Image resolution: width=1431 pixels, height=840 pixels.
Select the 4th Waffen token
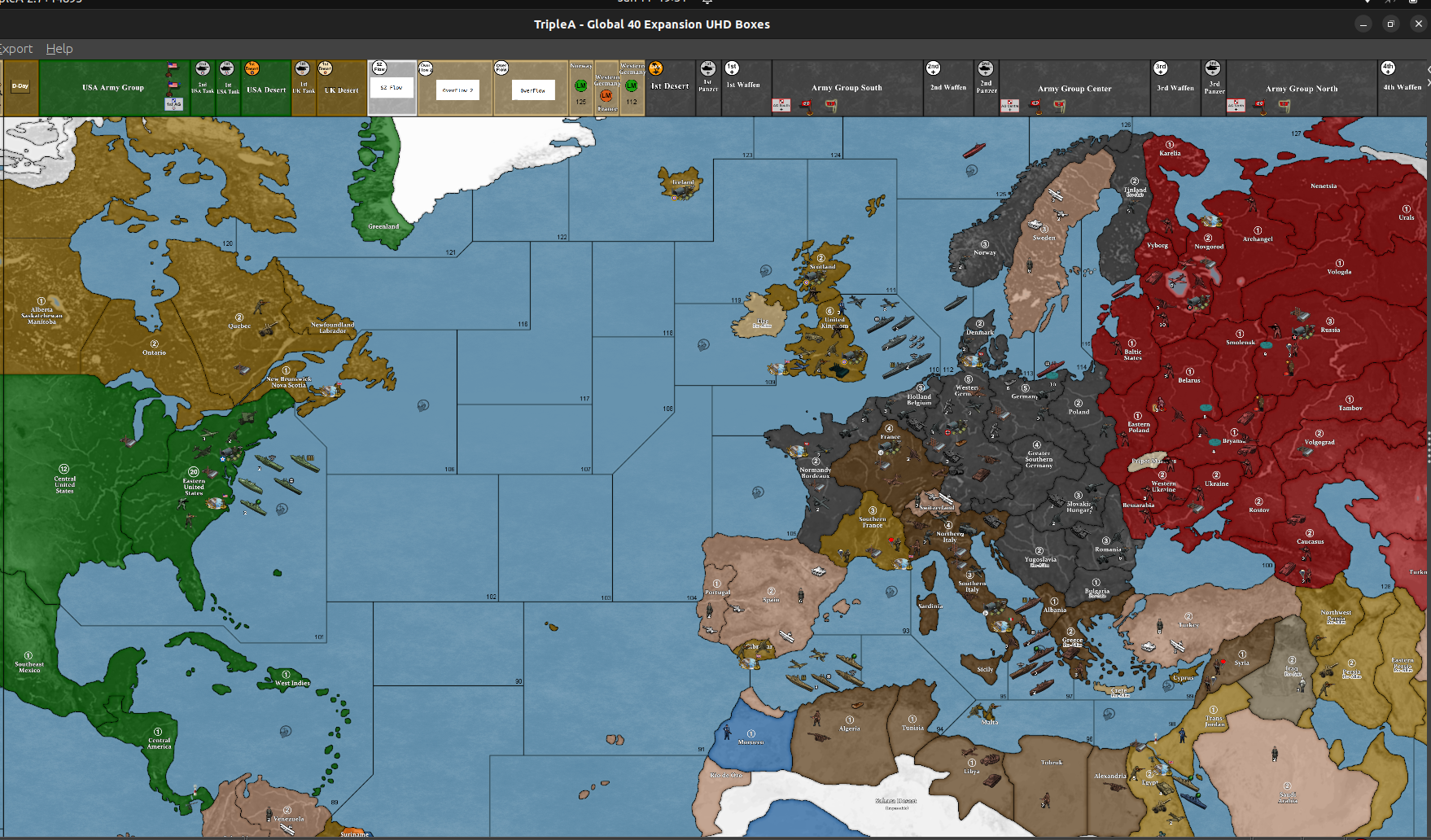[1388, 68]
